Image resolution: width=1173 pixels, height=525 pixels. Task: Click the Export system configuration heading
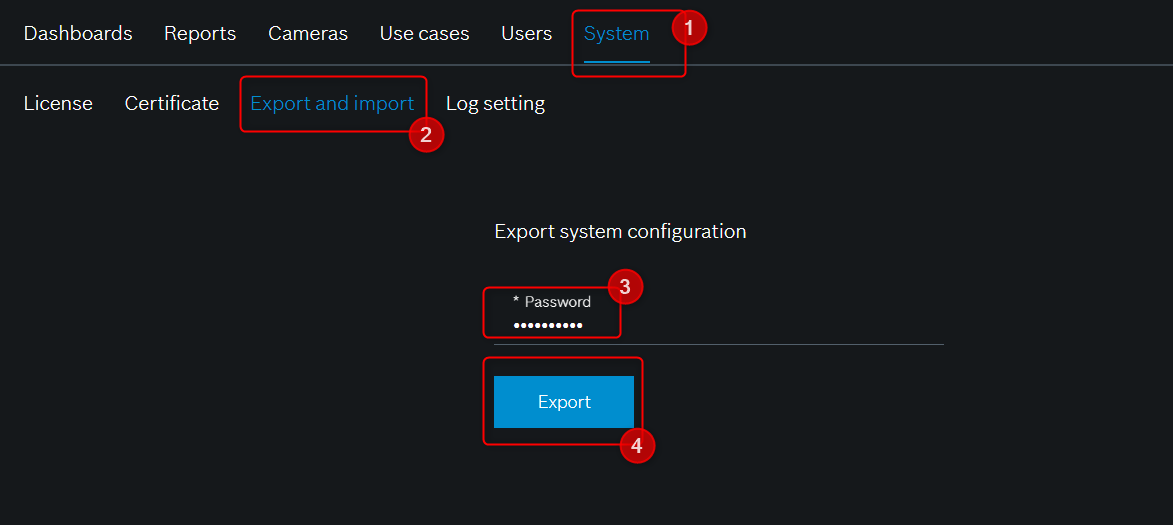[620, 231]
